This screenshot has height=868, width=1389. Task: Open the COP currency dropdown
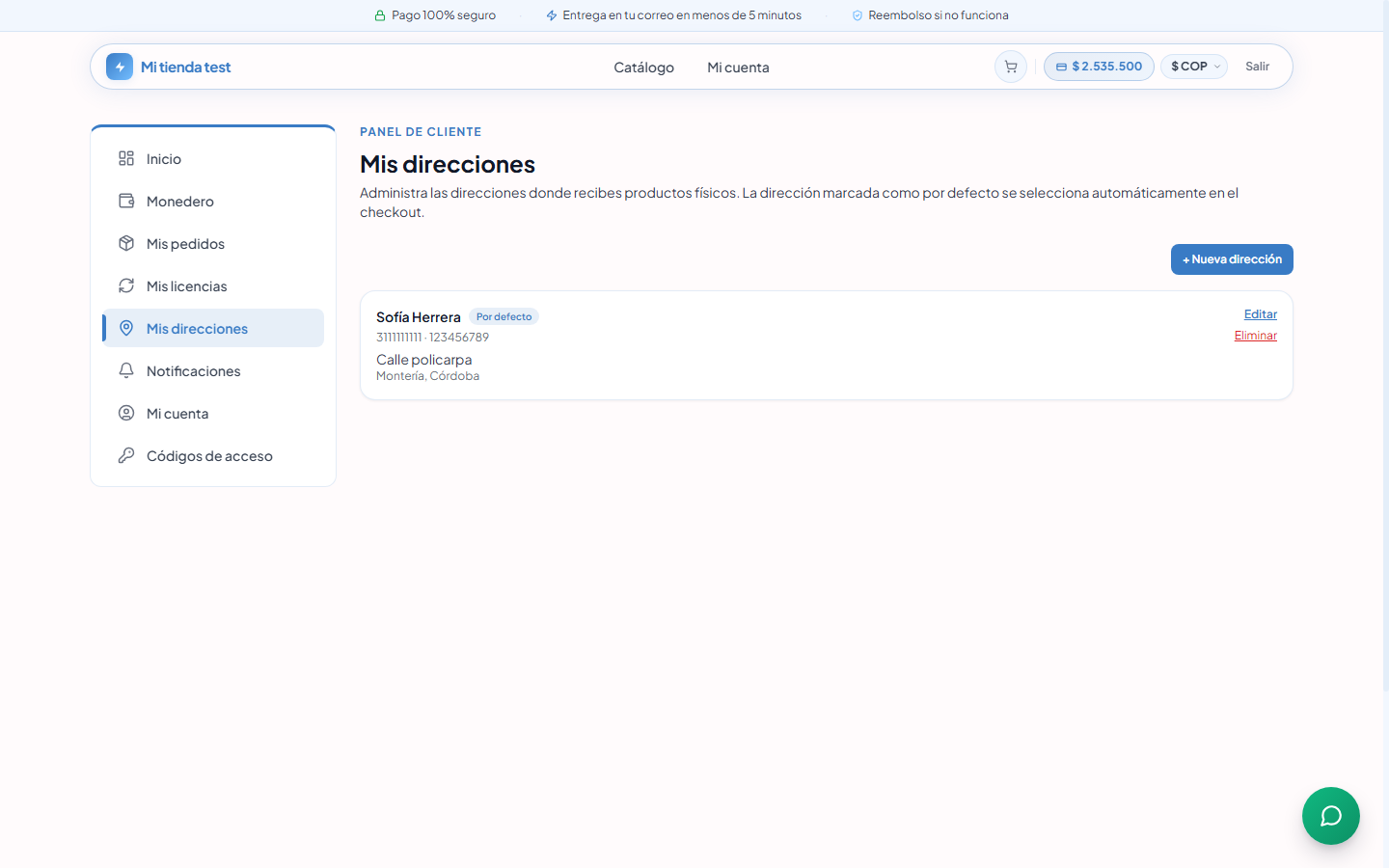click(1194, 67)
